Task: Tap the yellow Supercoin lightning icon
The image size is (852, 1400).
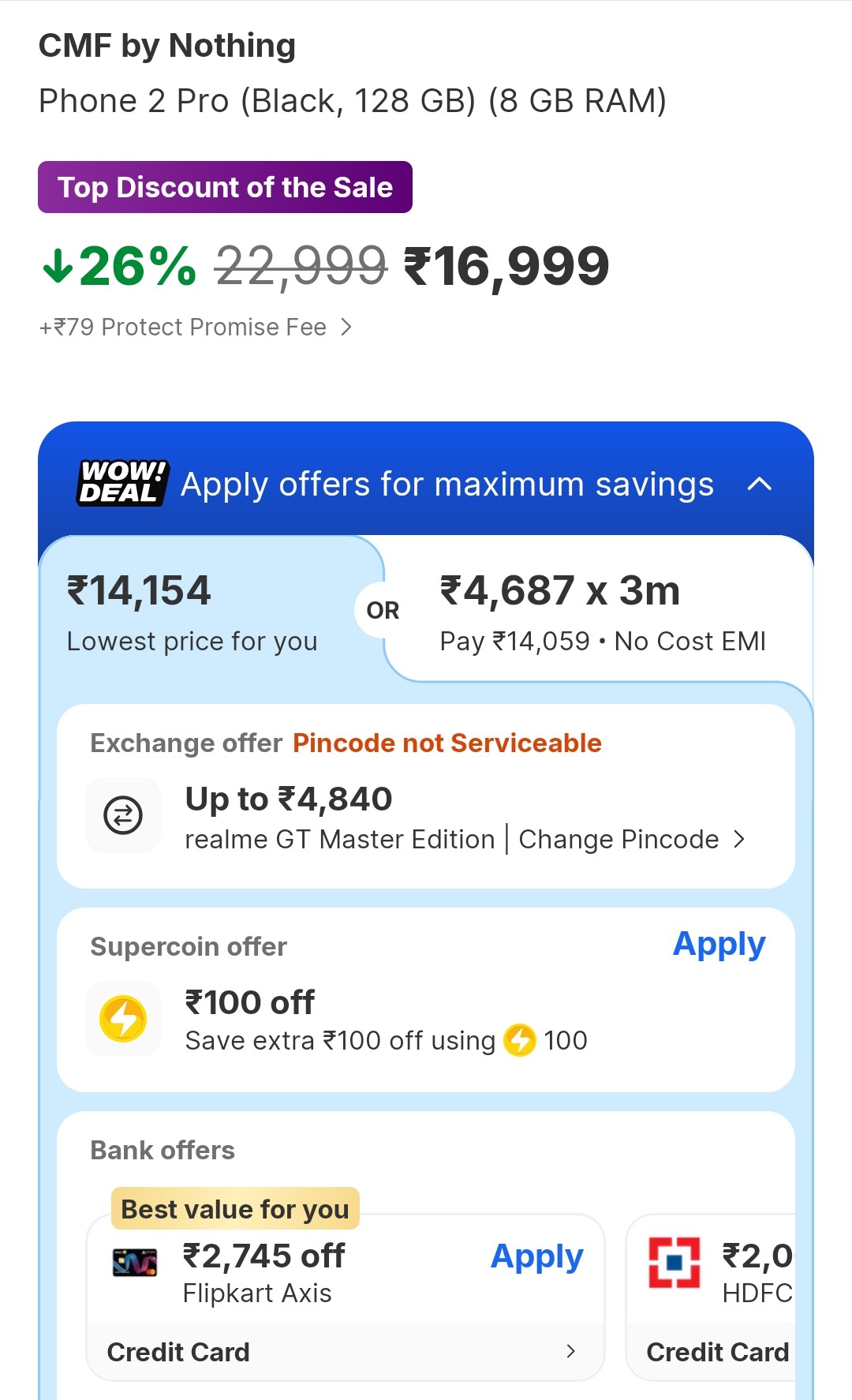Action: click(x=123, y=1019)
